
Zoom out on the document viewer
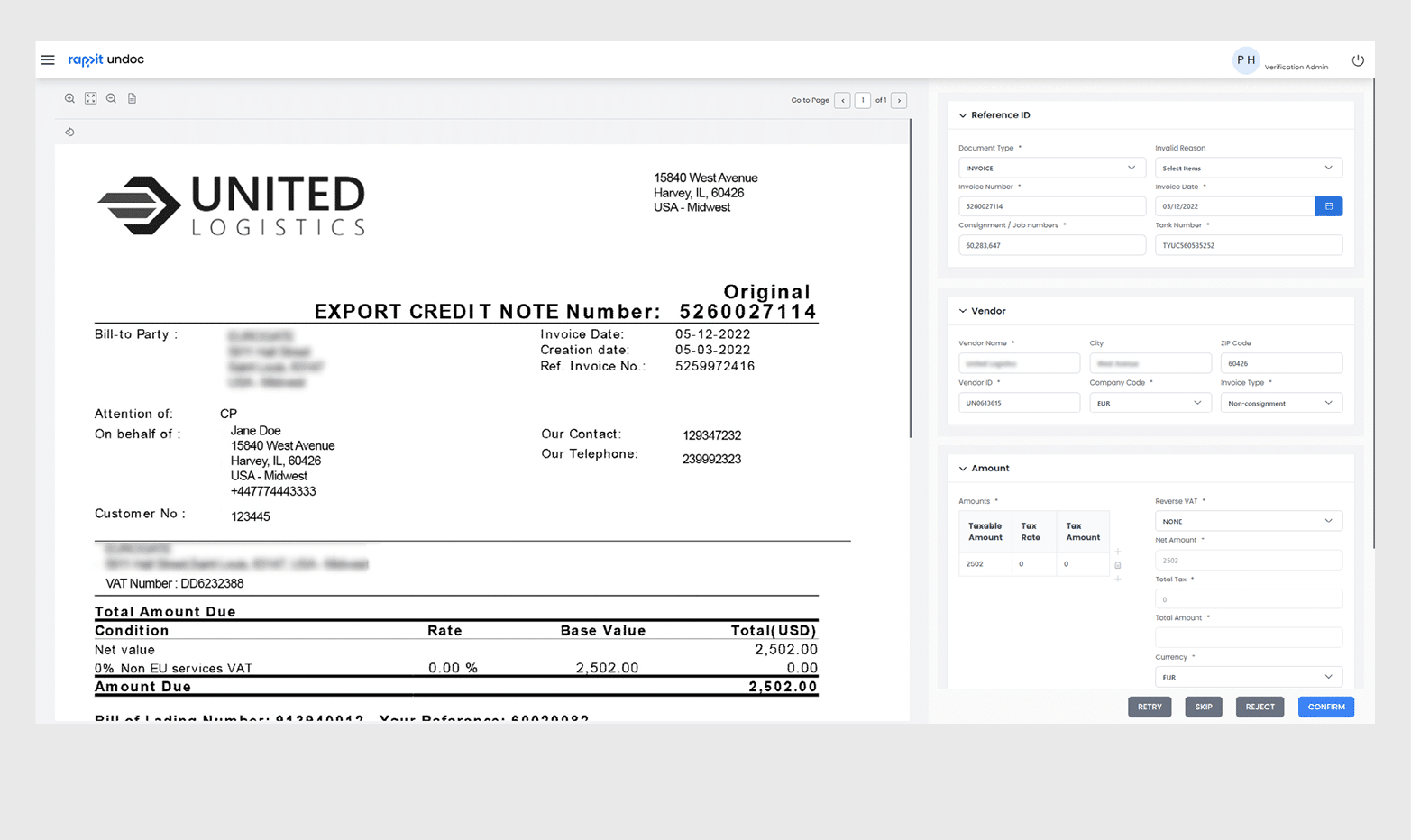[x=111, y=98]
